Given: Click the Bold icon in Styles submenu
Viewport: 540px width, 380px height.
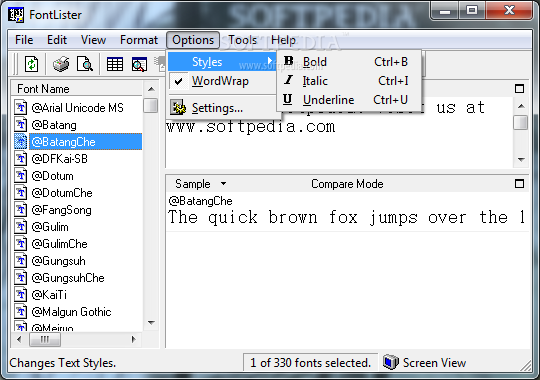Looking at the screenshot, I should click(289, 61).
